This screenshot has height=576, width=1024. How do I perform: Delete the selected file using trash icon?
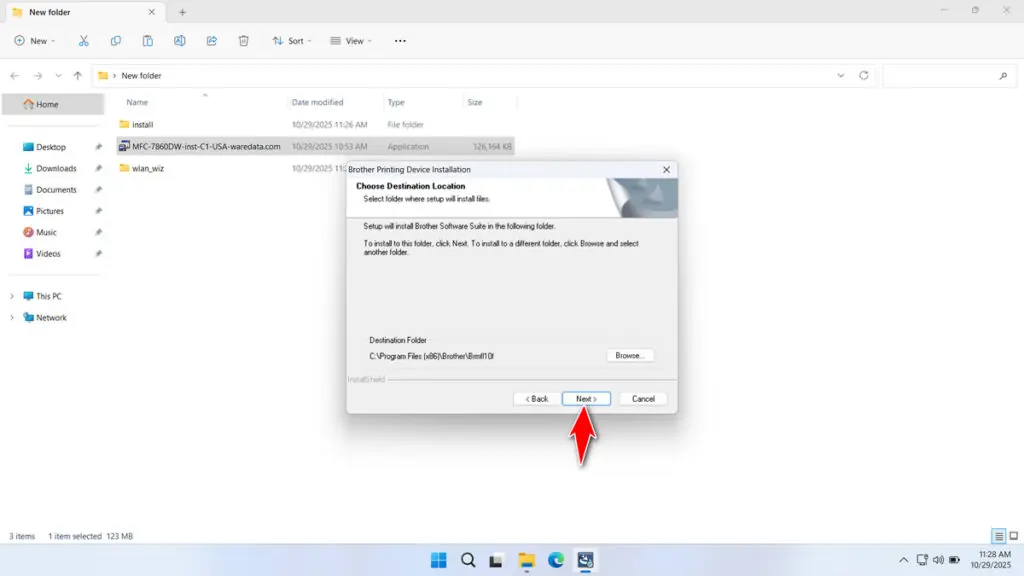click(x=243, y=40)
